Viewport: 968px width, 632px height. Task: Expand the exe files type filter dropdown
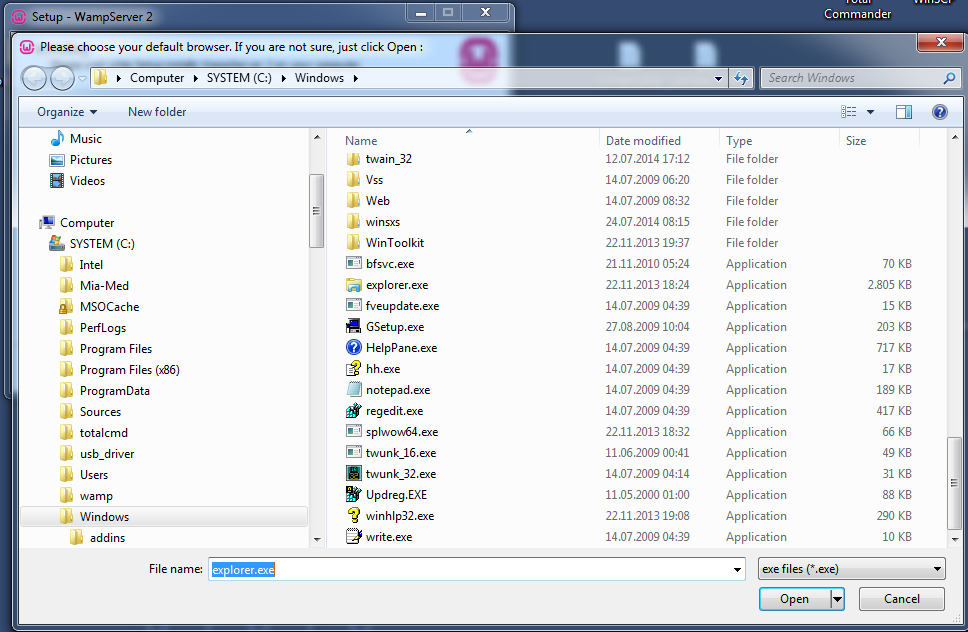click(x=852, y=569)
